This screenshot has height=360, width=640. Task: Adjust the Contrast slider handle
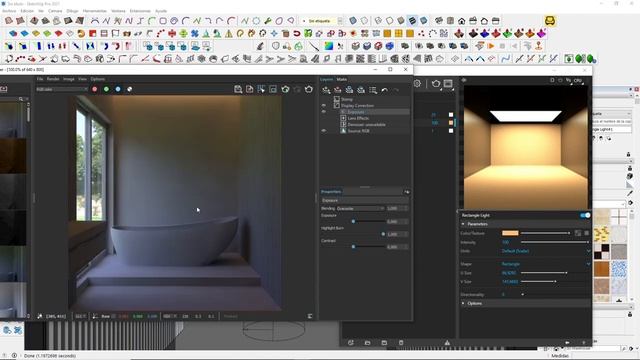(353, 247)
